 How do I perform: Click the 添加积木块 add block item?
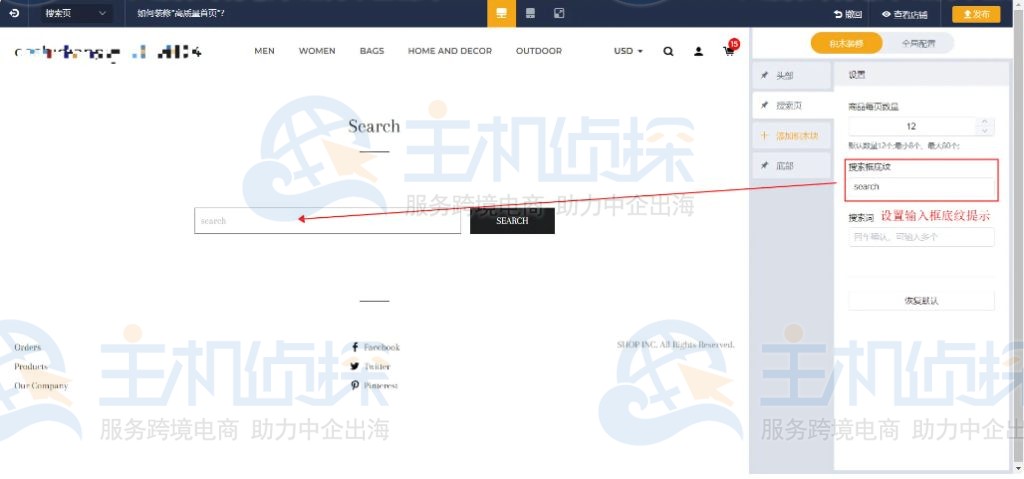tap(792, 136)
